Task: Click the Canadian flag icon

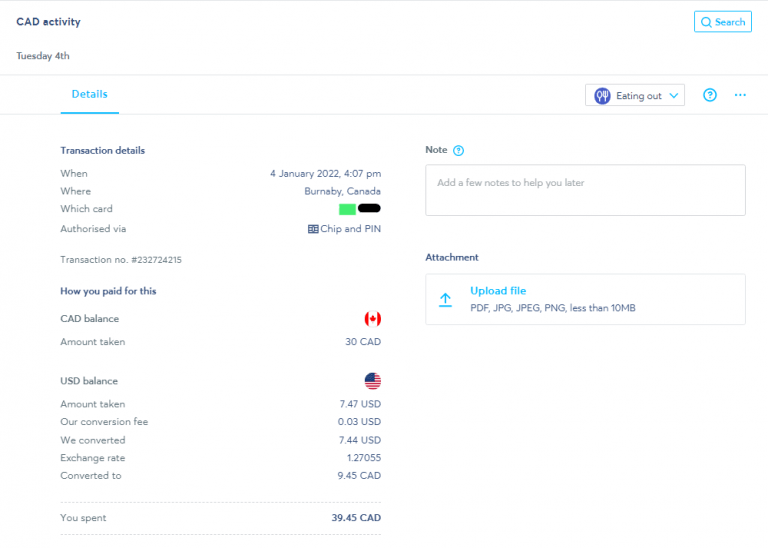Action: [x=373, y=319]
